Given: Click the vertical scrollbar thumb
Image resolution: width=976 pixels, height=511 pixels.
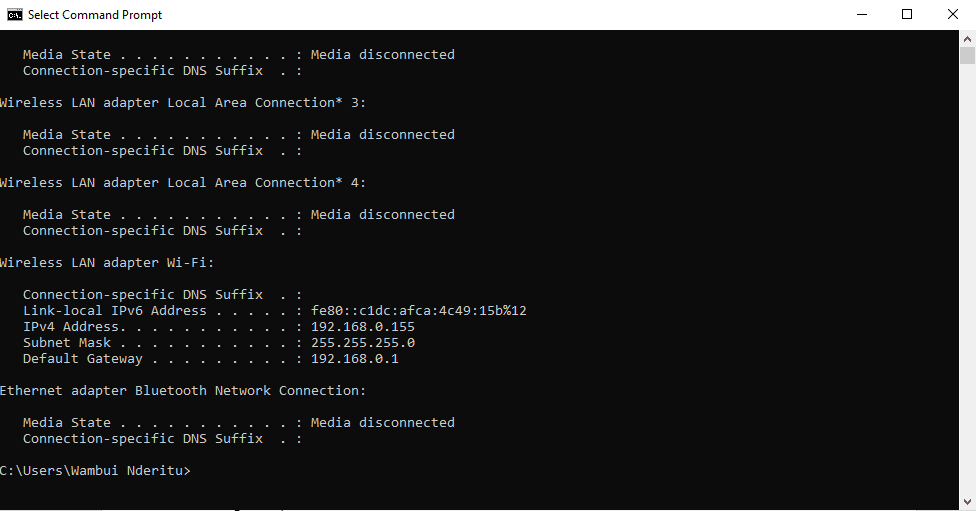Looking at the screenshot, I should click(967, 55).
